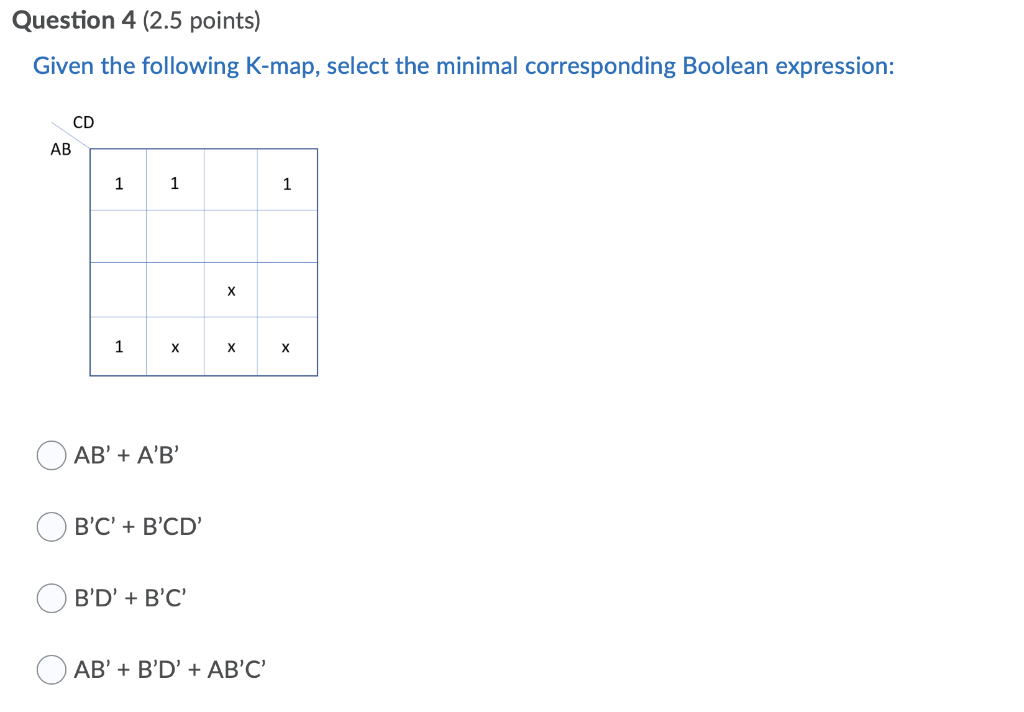Image resolution: width=1024 pixels, height=712 pixels.
Task: Click the B'D' + B'C' answer text
Action: (x=129, y=598)
